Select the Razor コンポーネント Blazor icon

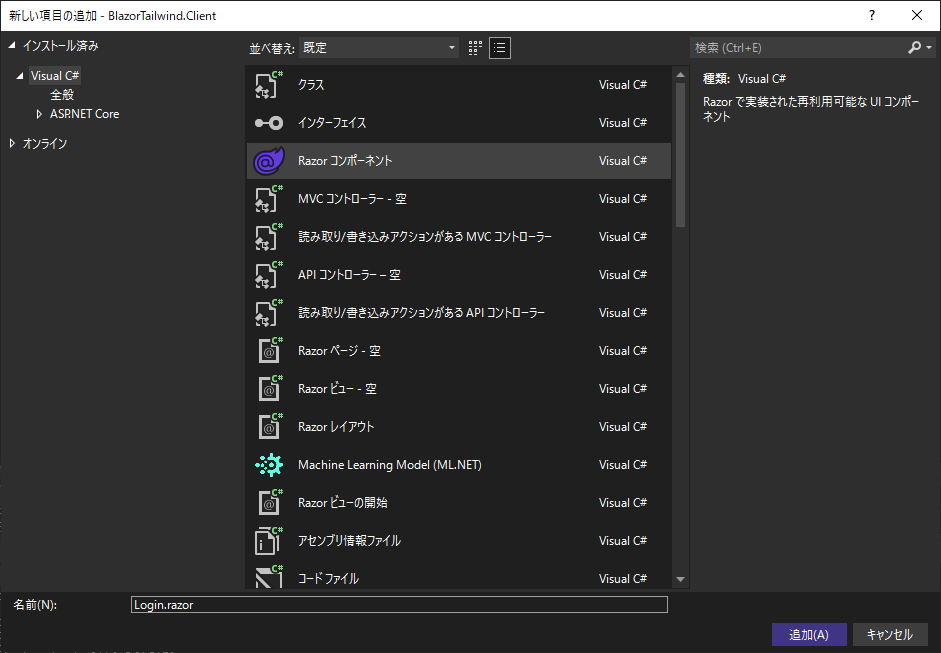click(268, 160)
